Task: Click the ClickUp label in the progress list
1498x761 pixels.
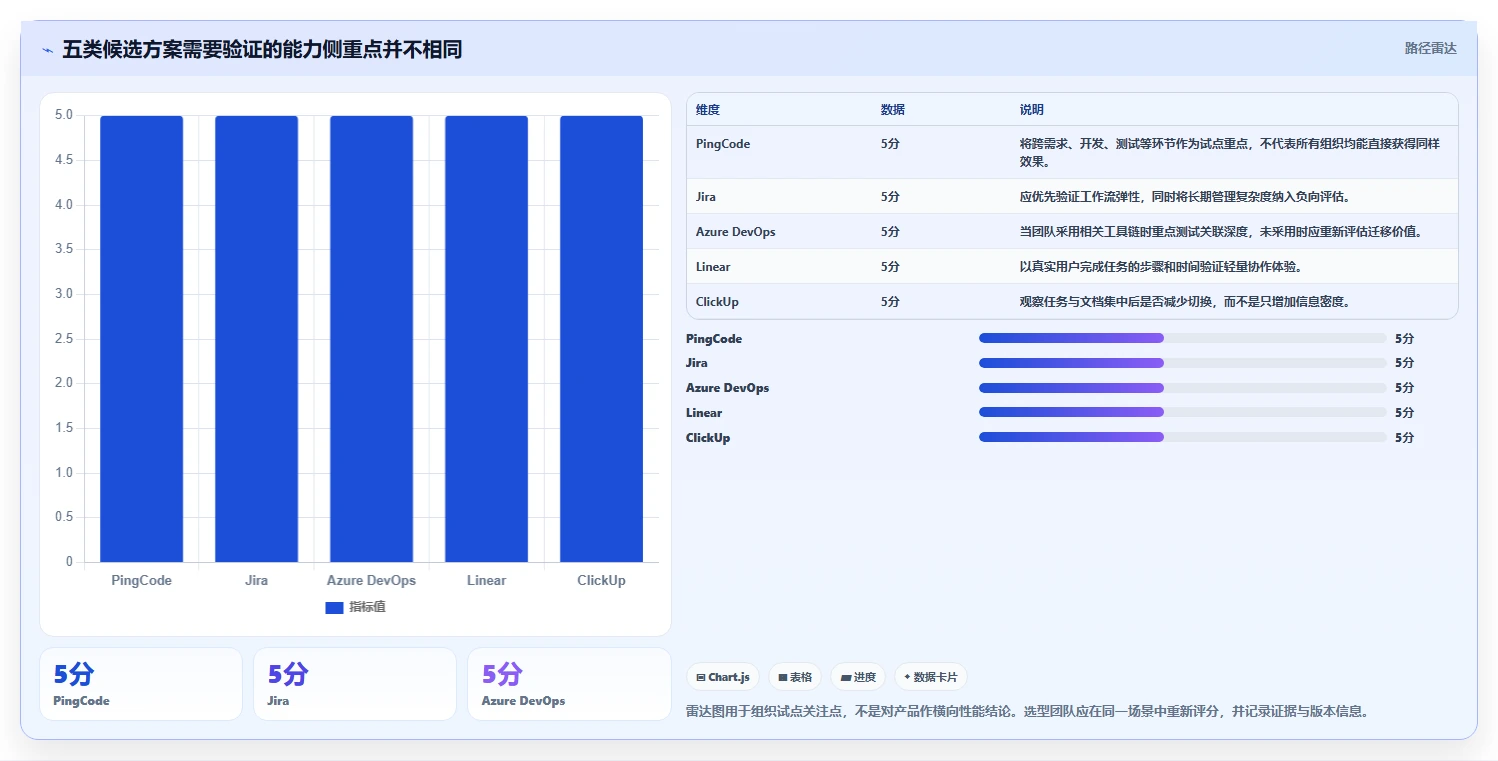Action: tap(708, 438)
